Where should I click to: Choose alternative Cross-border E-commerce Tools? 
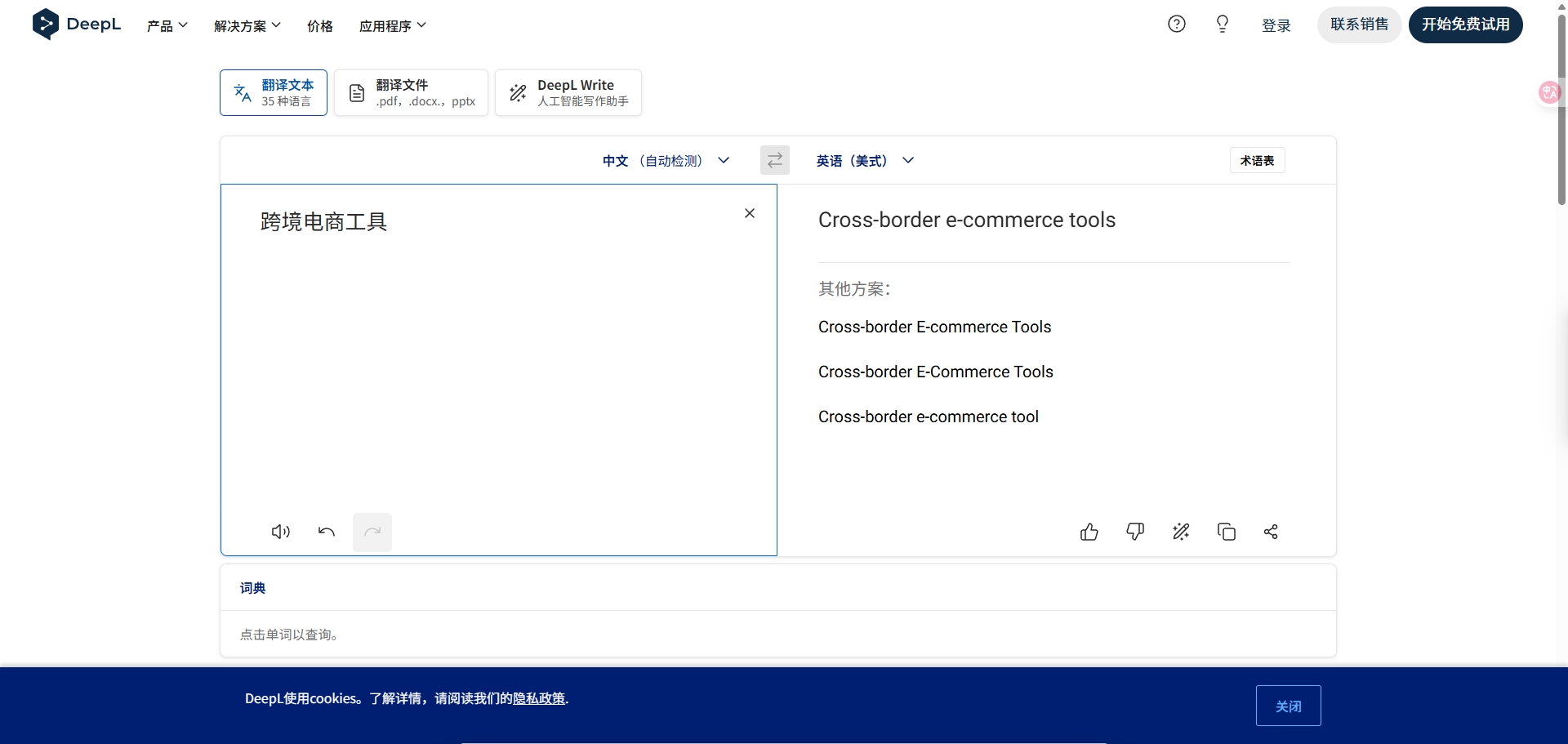pos(934,327)
